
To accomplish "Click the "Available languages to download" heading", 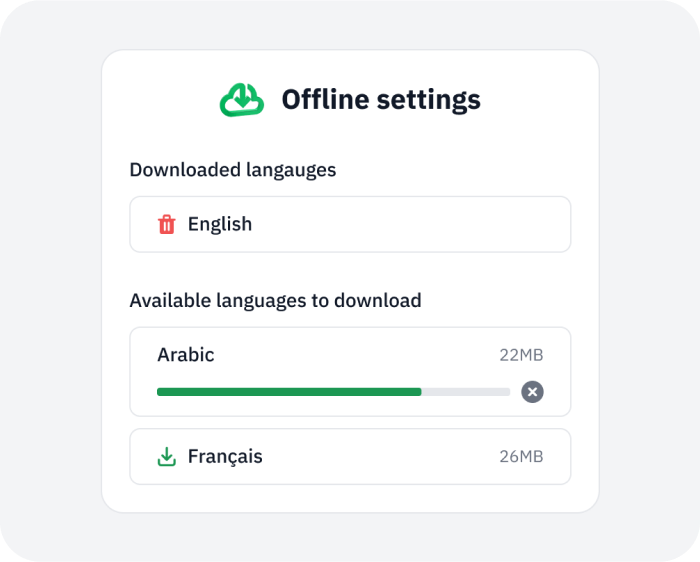I will point(275,300).
